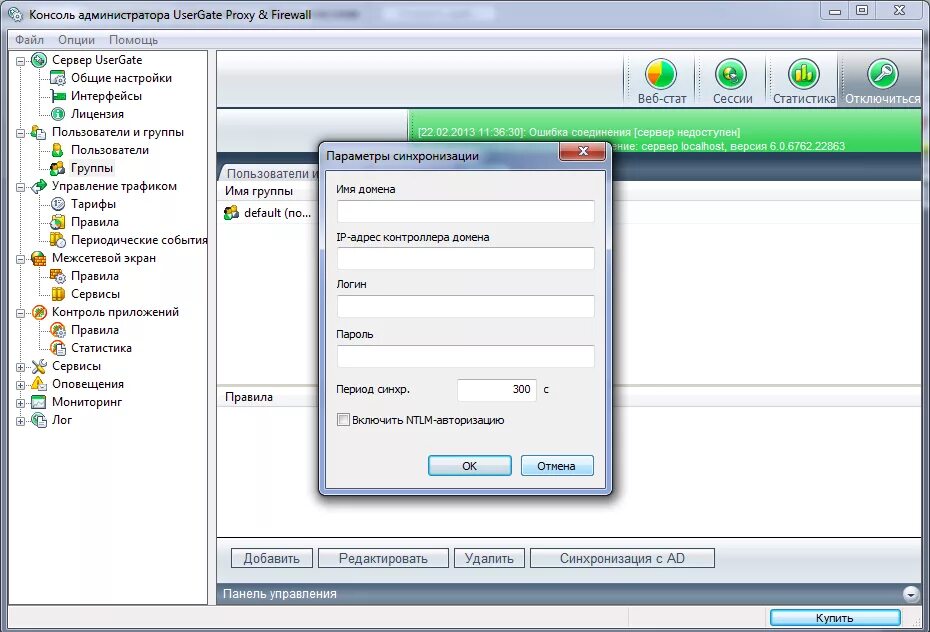Viewport: 930px width, 632px height.
Task: Click the Период синхр. field showing 300
Action: [497, 390]
